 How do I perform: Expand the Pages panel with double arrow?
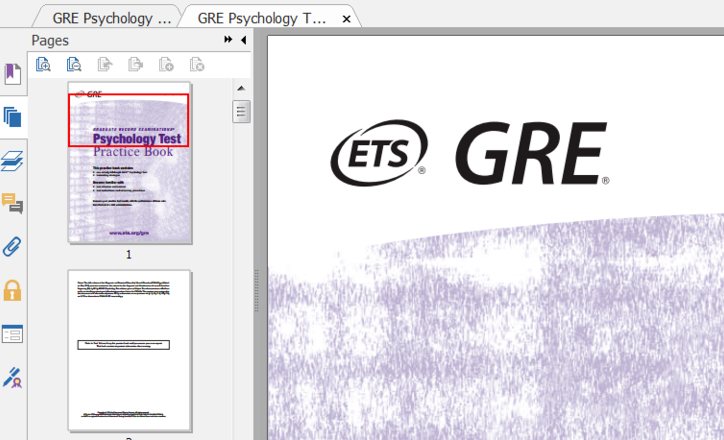pyautogui.click(x=228, y=40)
